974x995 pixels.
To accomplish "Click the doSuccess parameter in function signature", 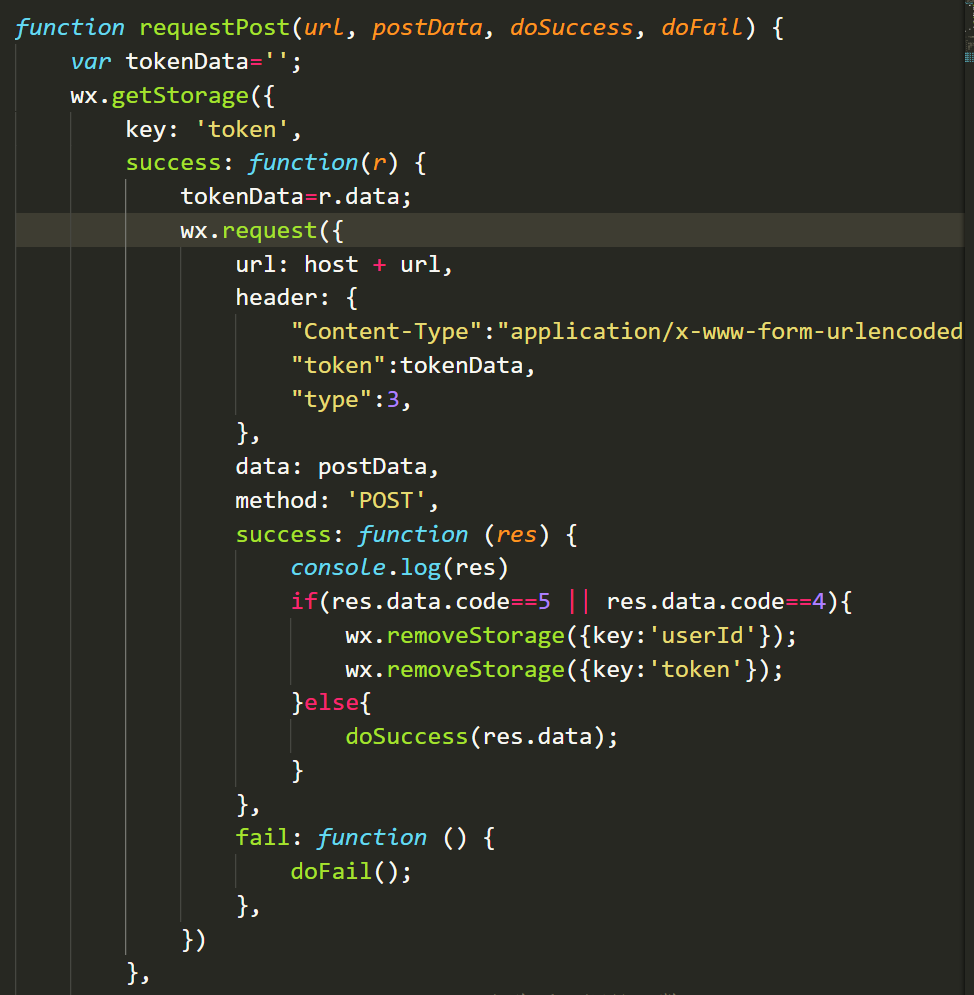I will click(571, 28).
